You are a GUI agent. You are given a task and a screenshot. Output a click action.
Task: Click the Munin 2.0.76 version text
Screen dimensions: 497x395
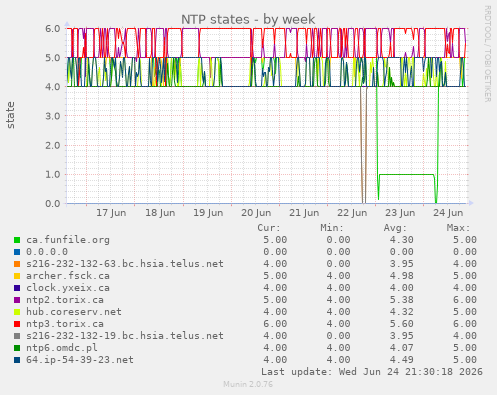tap(248, 384)
